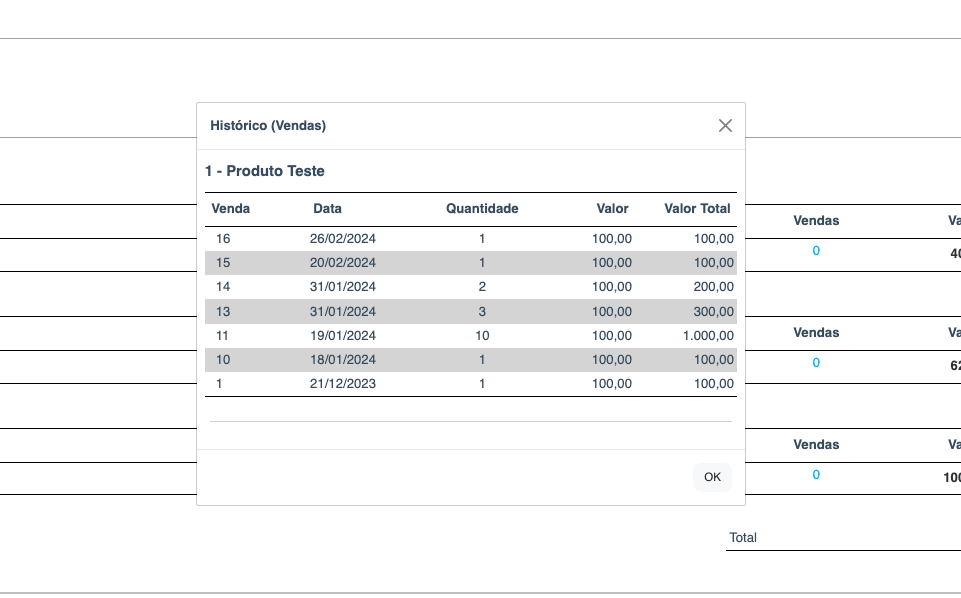961x598 pixels.
Task: Click the 200,00 total in sale 14
Action: [714, 287]
